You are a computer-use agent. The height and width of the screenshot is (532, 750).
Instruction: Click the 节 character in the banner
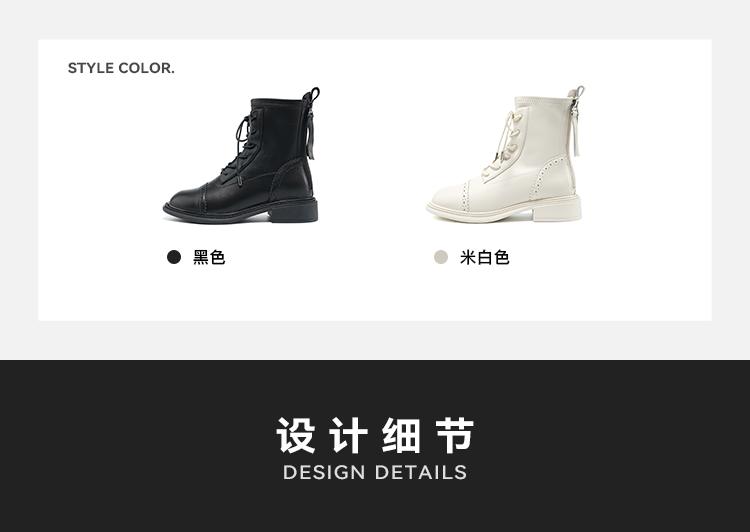coord(455,435)
